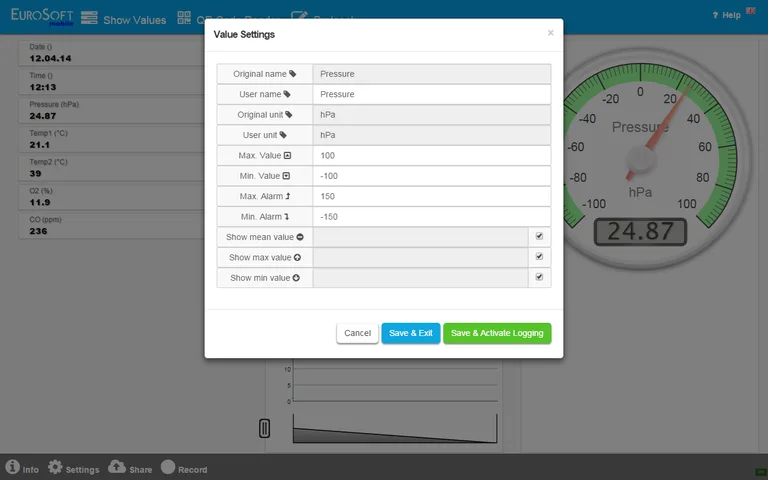Click the up arrow icon beside Max. Alarm
The width and height of the screenshot is (768, 480).
[288, 196]
